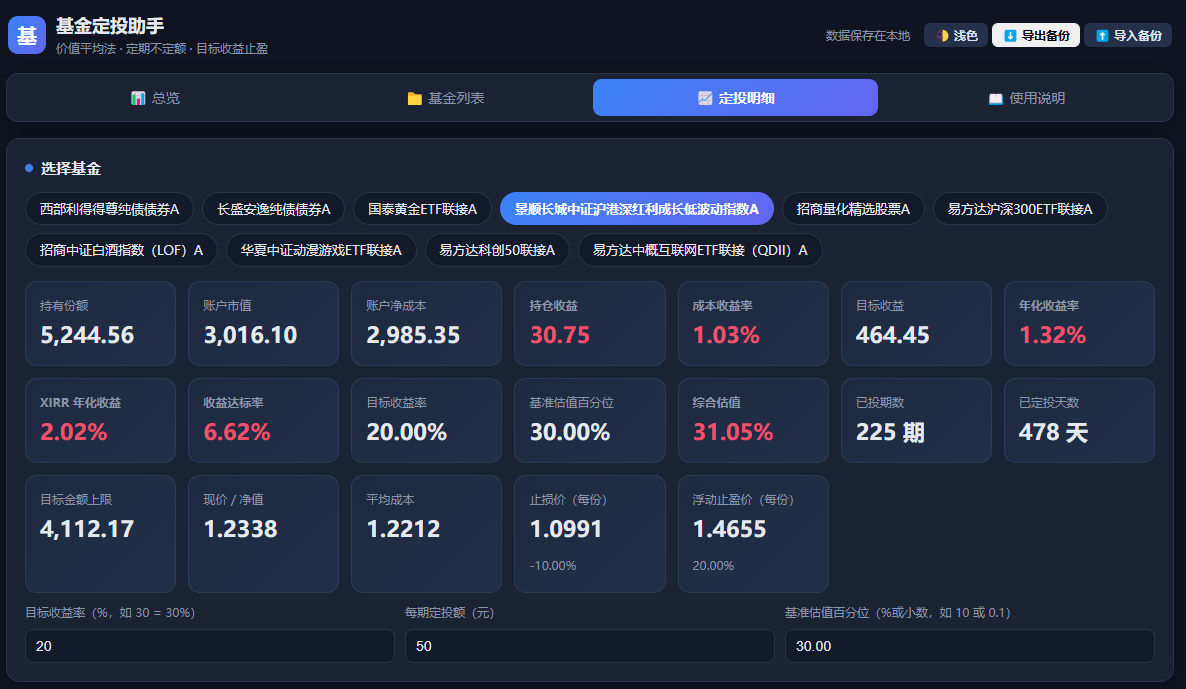Click the 年化收益率 value 1.32%
The height and width of the screenshot is (689, 1186).
click(x=1052, y=335)
